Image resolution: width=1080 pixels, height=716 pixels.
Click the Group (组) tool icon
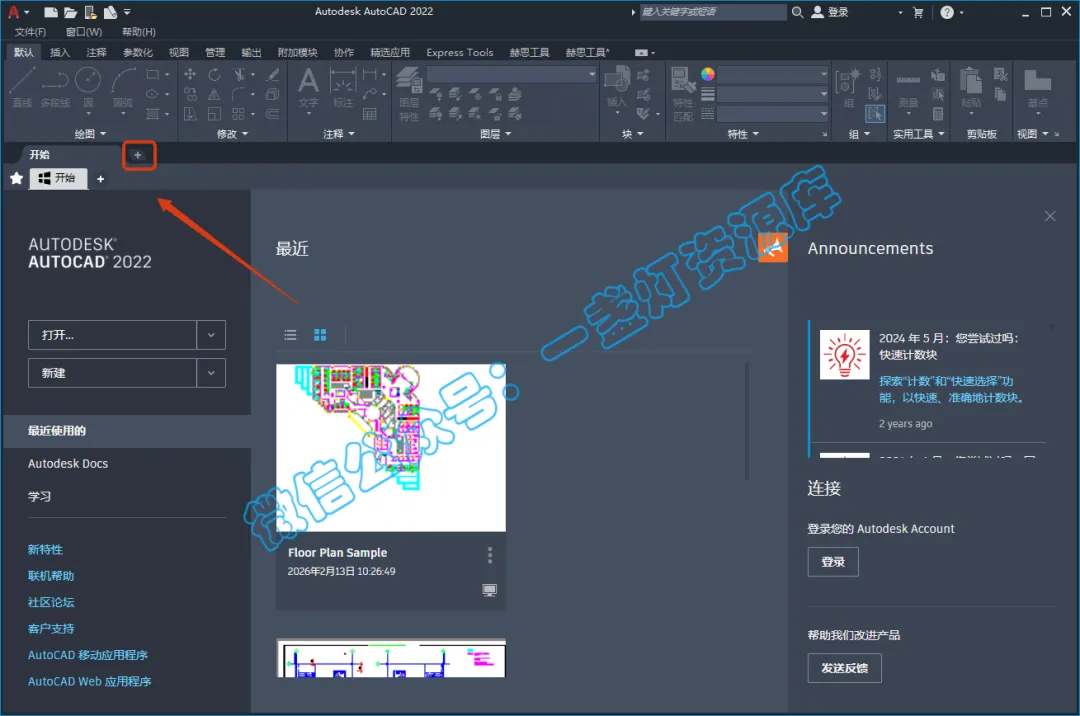click(x=848, y=87)
